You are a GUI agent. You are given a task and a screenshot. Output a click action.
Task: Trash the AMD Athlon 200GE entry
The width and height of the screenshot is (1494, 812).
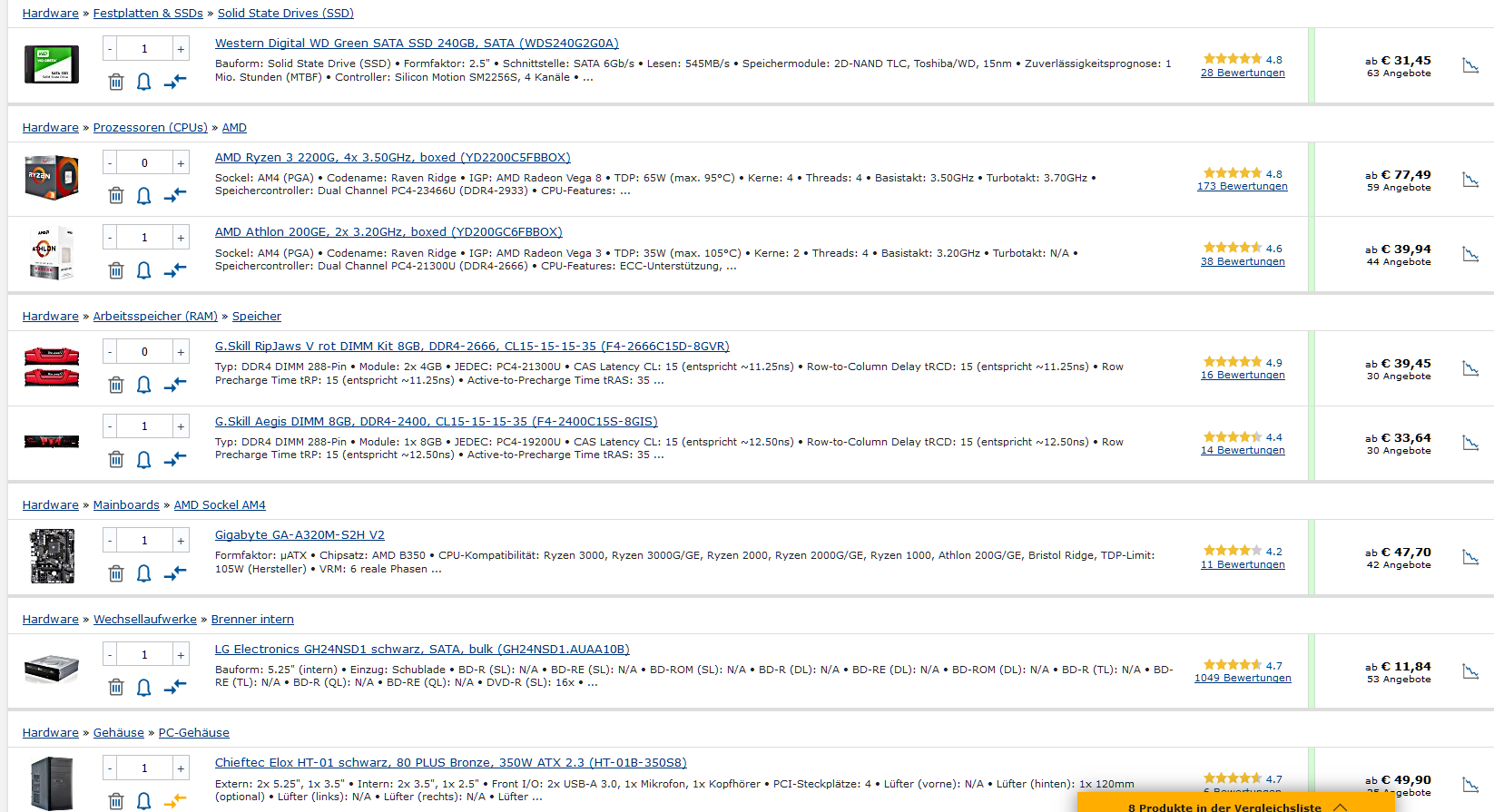point(116,270)
